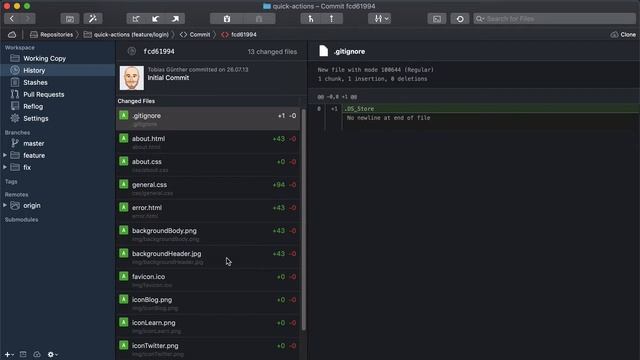
Task: Open the gear dropdown at sidebar bottom
Action: point(53,355)
